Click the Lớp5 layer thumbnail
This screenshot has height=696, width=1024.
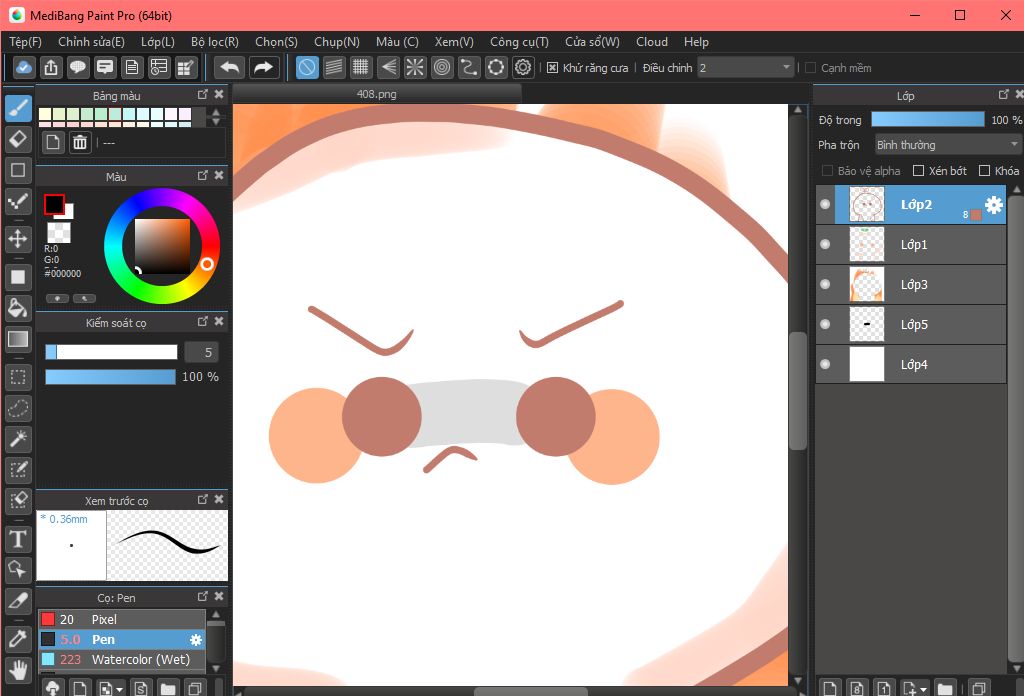click(x=867, y=324)
